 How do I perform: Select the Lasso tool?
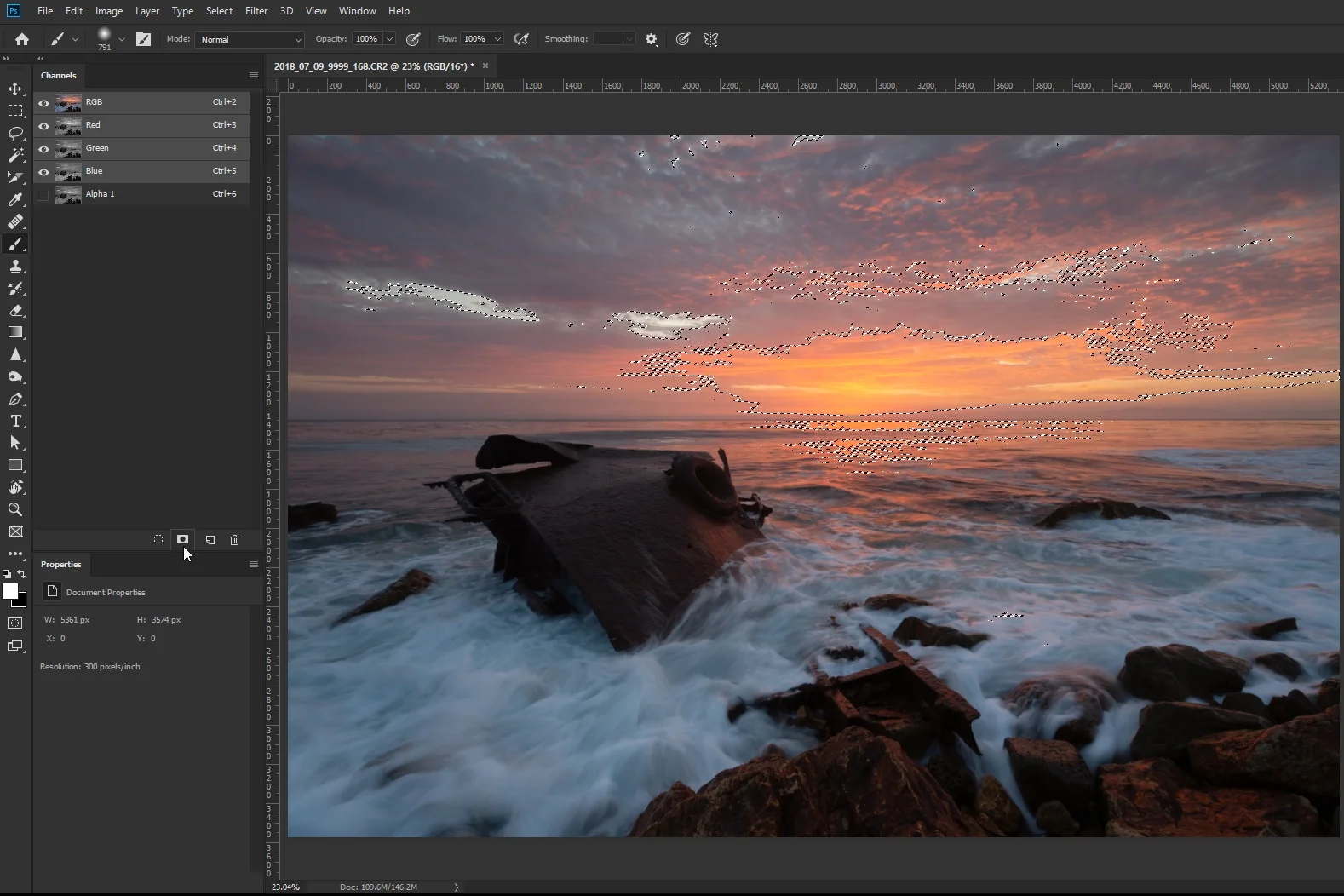15,134
